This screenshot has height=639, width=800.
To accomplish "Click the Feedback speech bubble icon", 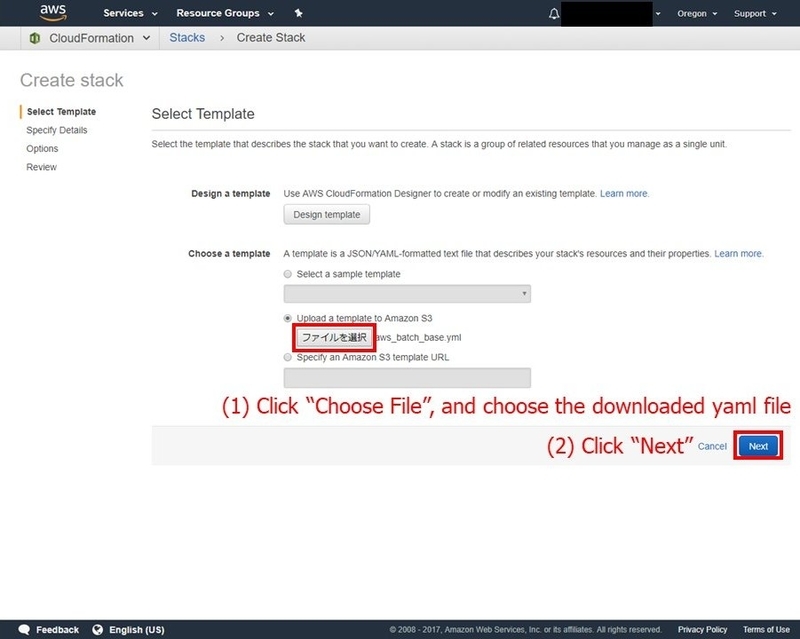I will coord(24,629).
